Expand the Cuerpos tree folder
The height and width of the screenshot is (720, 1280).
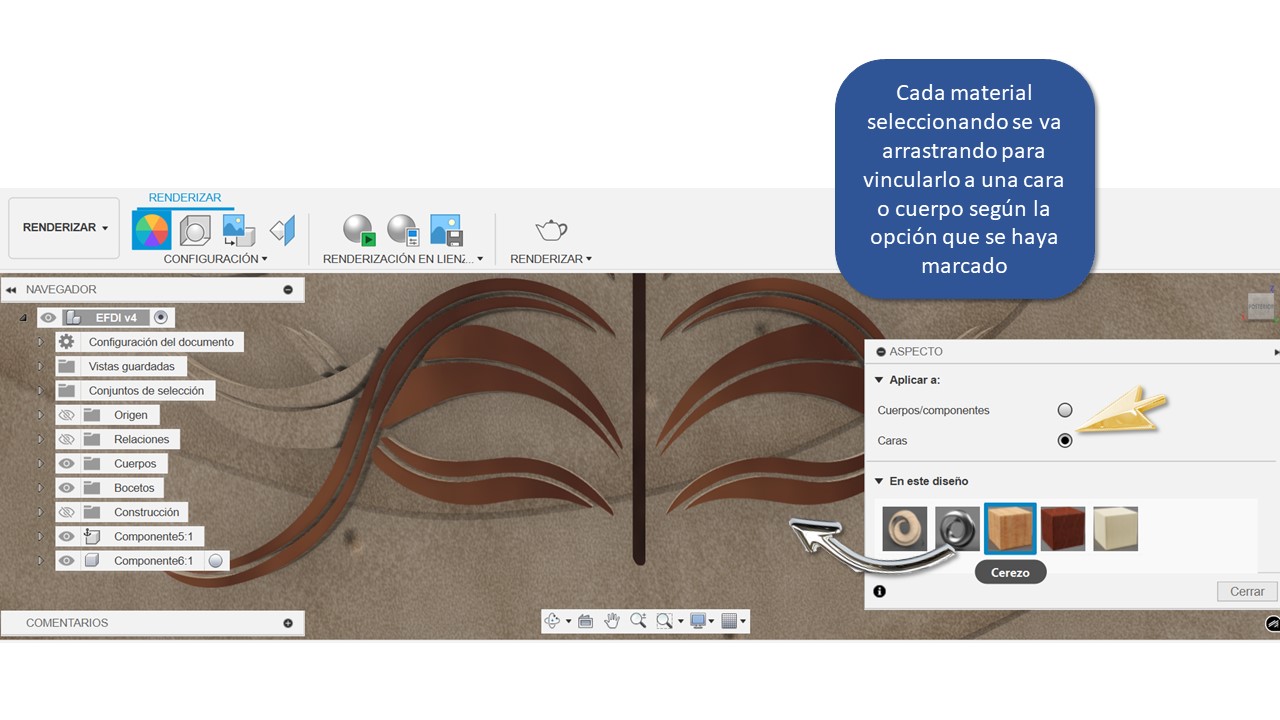(40, 464)
